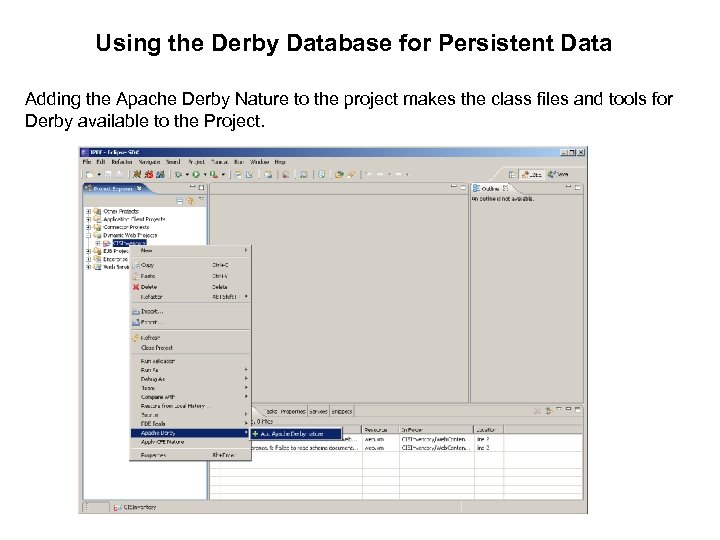Open External Tools dropdown arrow
Viewport: 720px width, 540px height.
(x=223, y=174)
